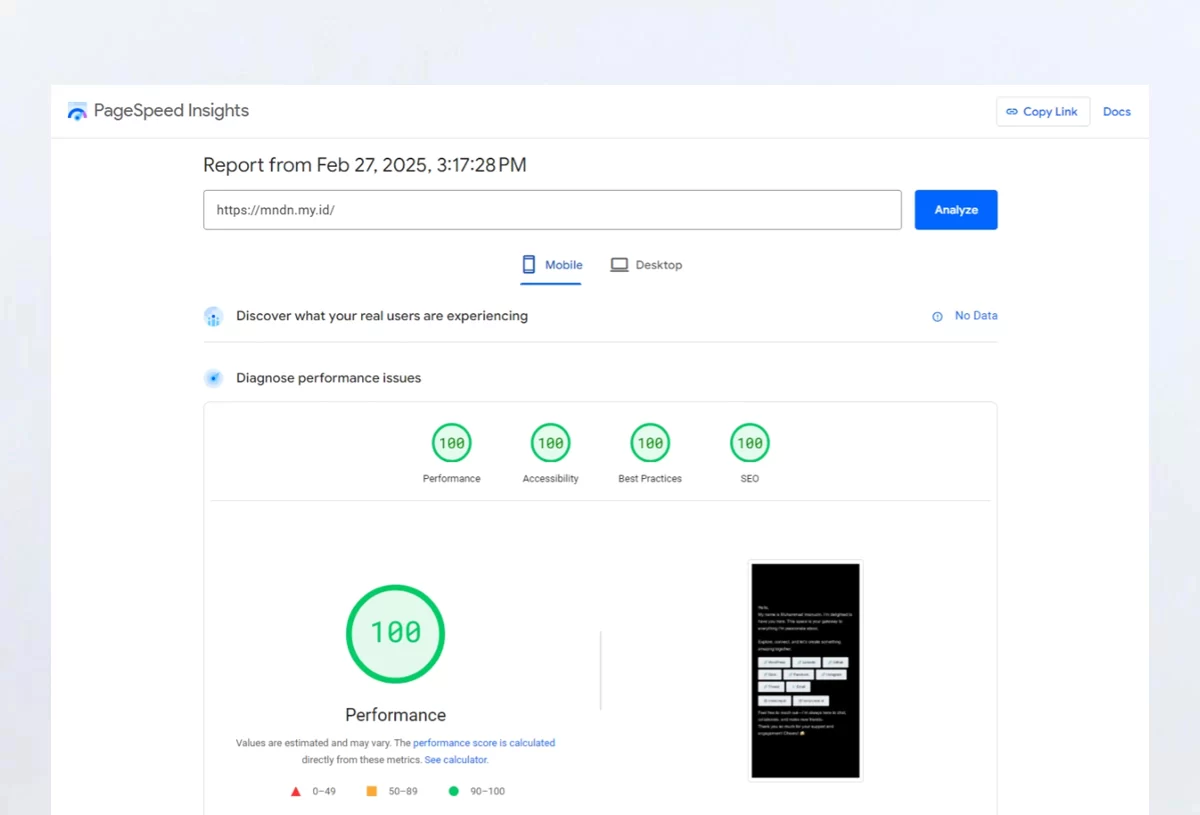This screenshot has width=1200, height=815.
Task: Click the PageSpeed Insights logo icon
Action: pyautogui.click(x=77, y=111)
